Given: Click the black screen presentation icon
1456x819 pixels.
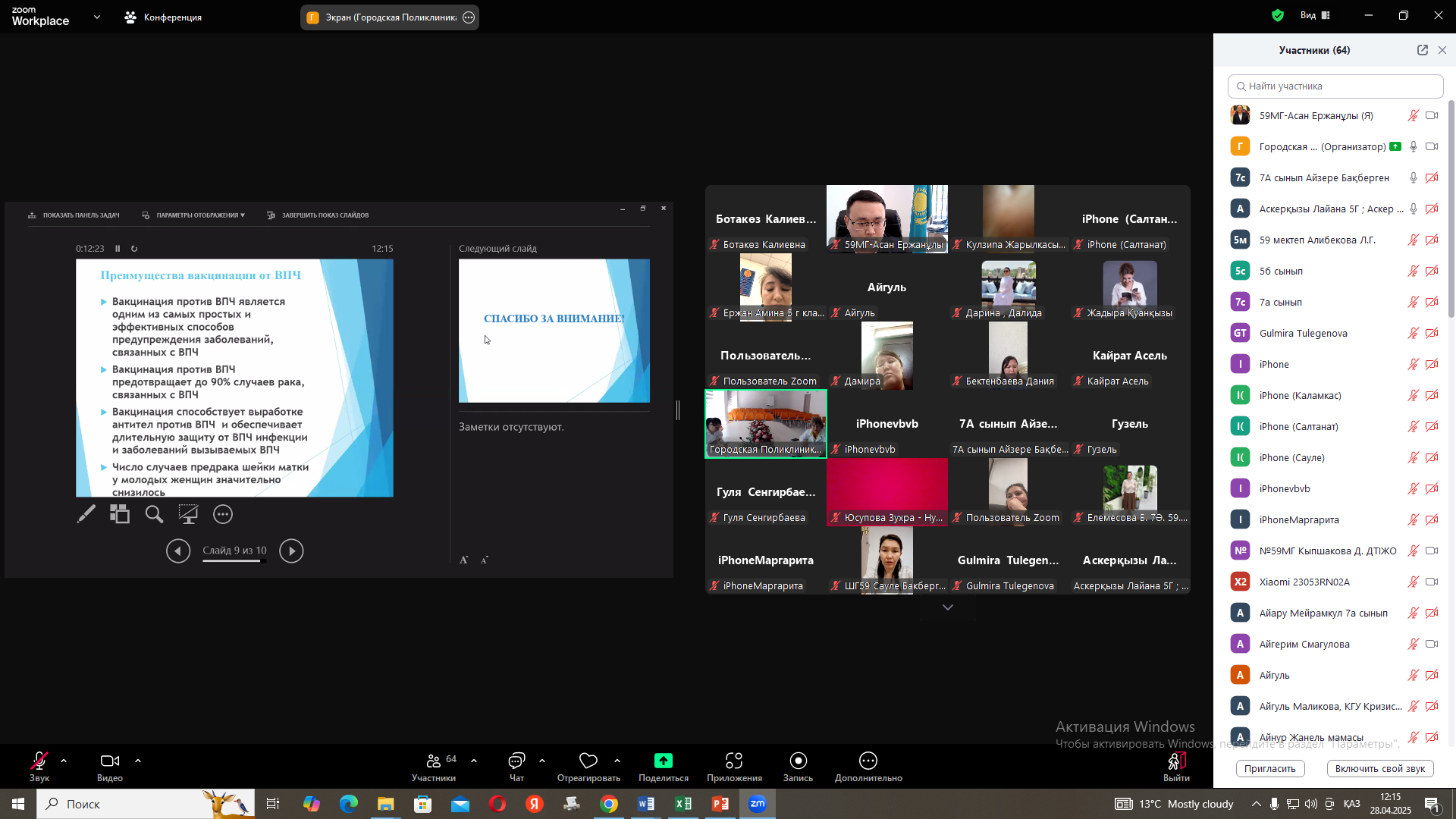Looking at the screenshot, I should click(188, 514).
